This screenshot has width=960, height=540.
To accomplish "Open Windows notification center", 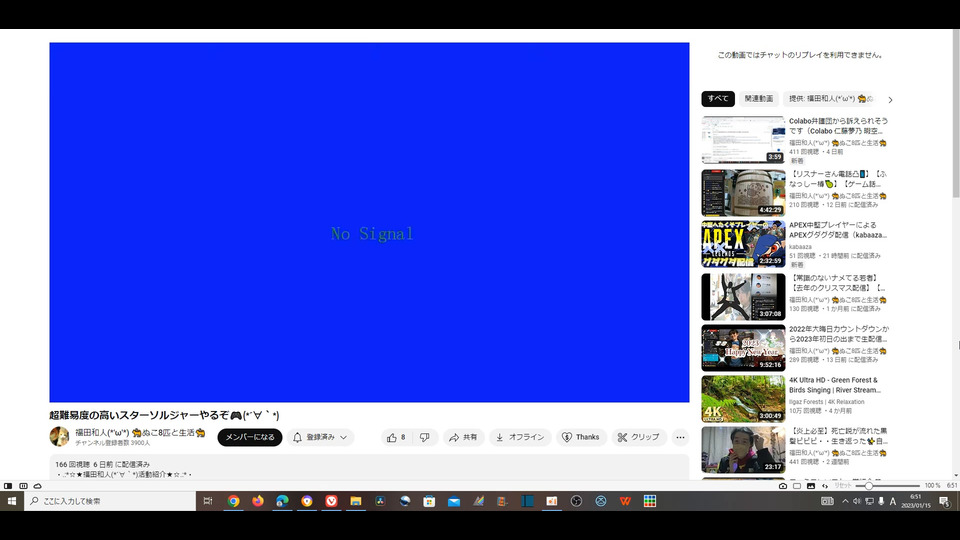I will click(945, 501).
